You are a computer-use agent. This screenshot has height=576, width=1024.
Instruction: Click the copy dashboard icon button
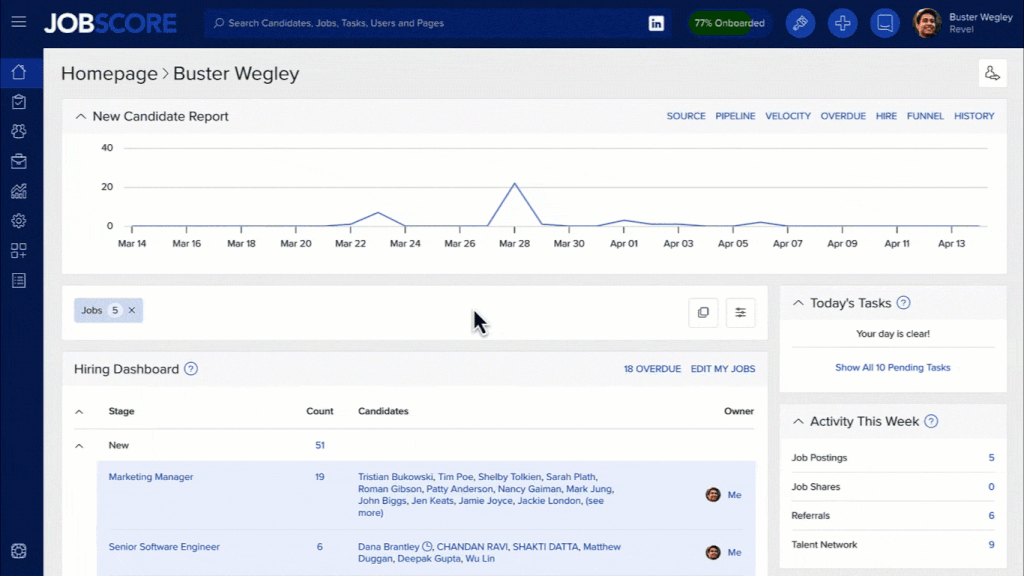703,312
